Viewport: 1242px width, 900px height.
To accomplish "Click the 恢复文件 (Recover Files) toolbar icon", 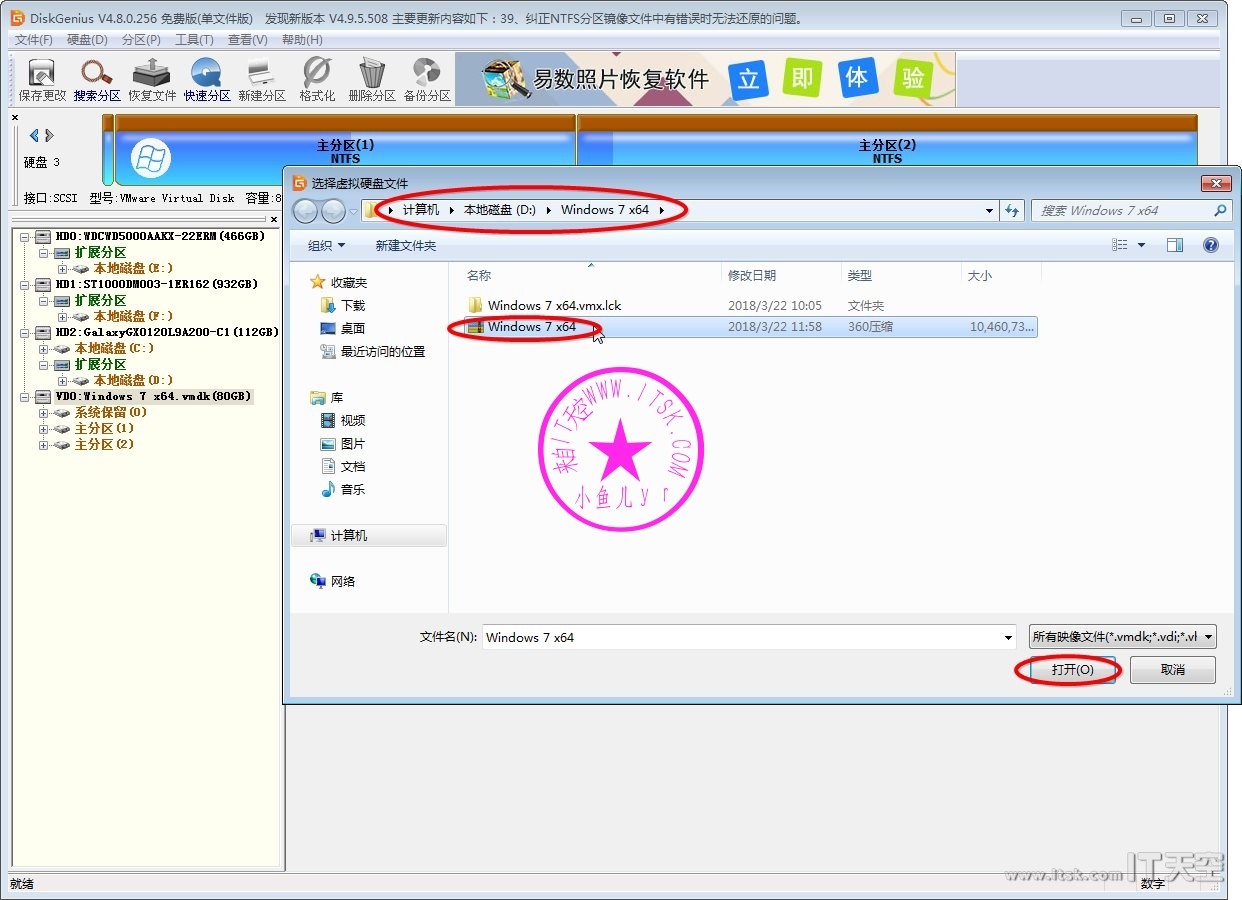I will (x=152, y=80).
